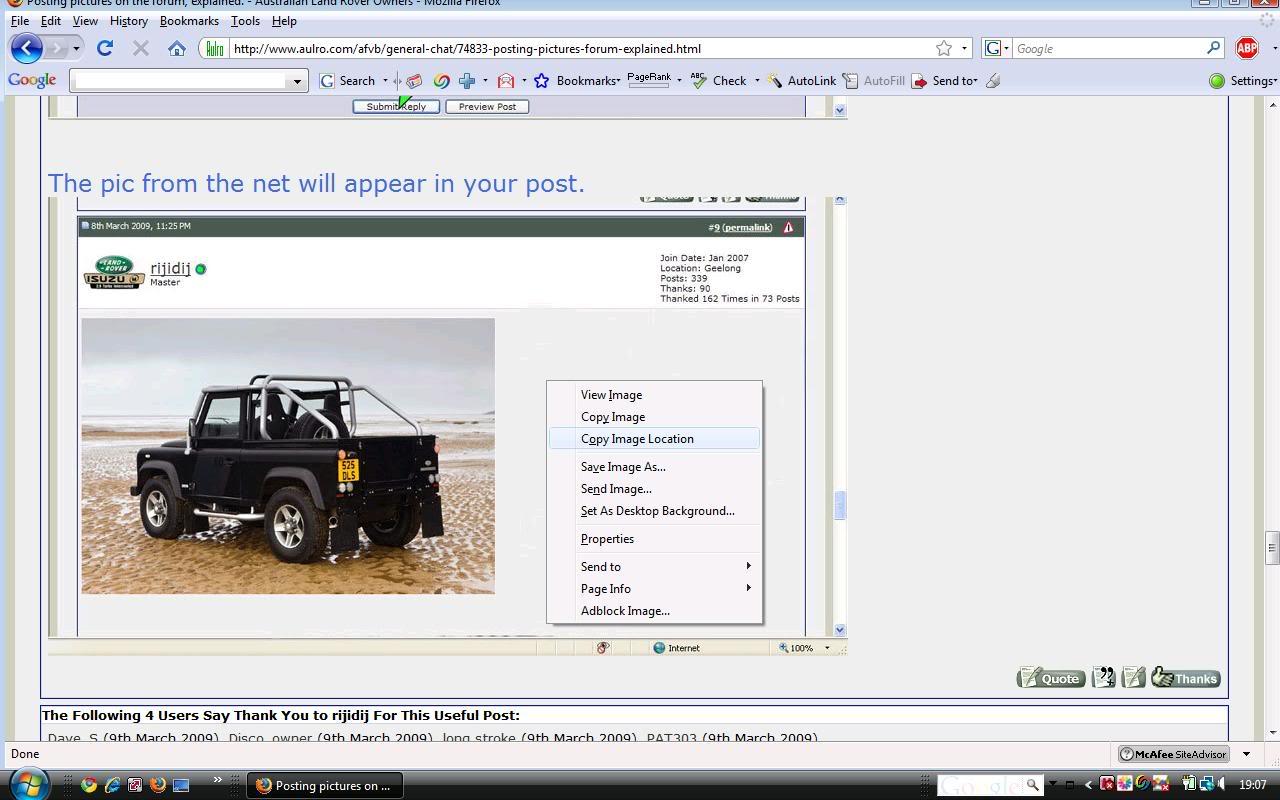
Task: Click the main page vertical scrollbar thumb
Action: (1272, 547)
